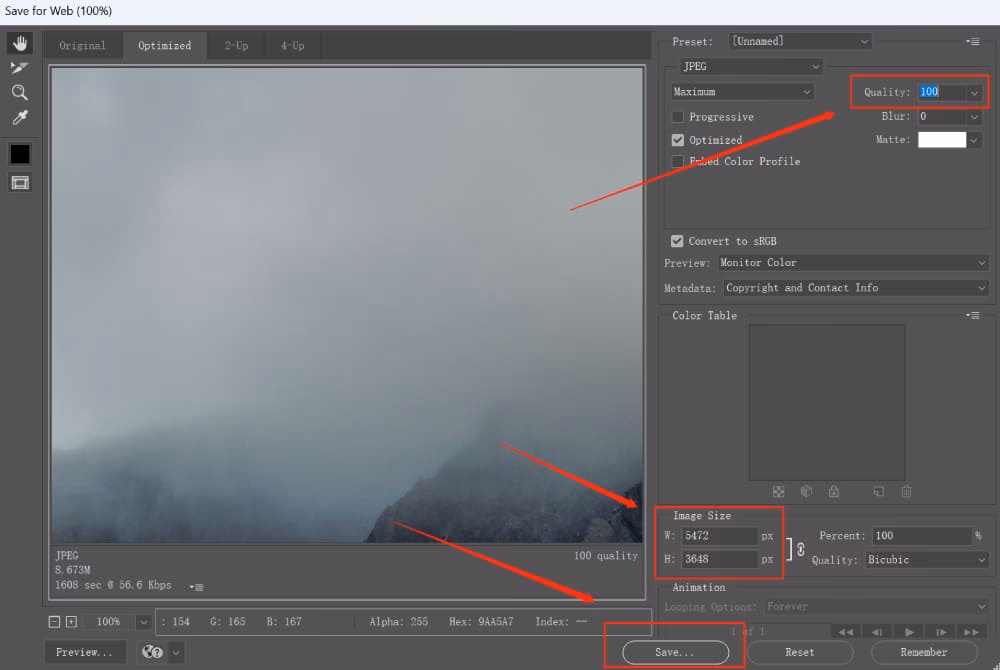Viewport: 1000px width, 670px height.
Task: Select the Slice Select tool
Action: 20,68
